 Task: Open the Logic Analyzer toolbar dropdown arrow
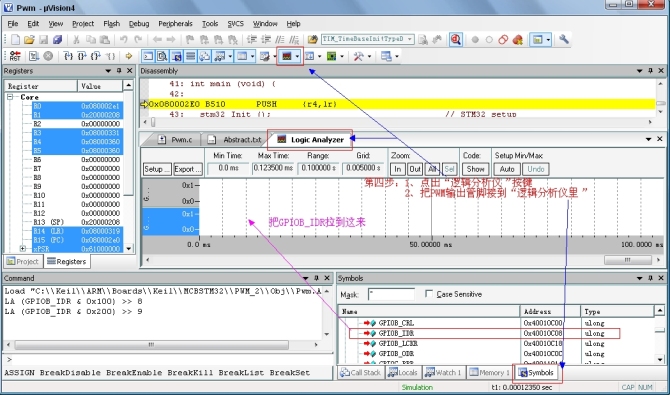pyautogui.click(x=297, y=56)
